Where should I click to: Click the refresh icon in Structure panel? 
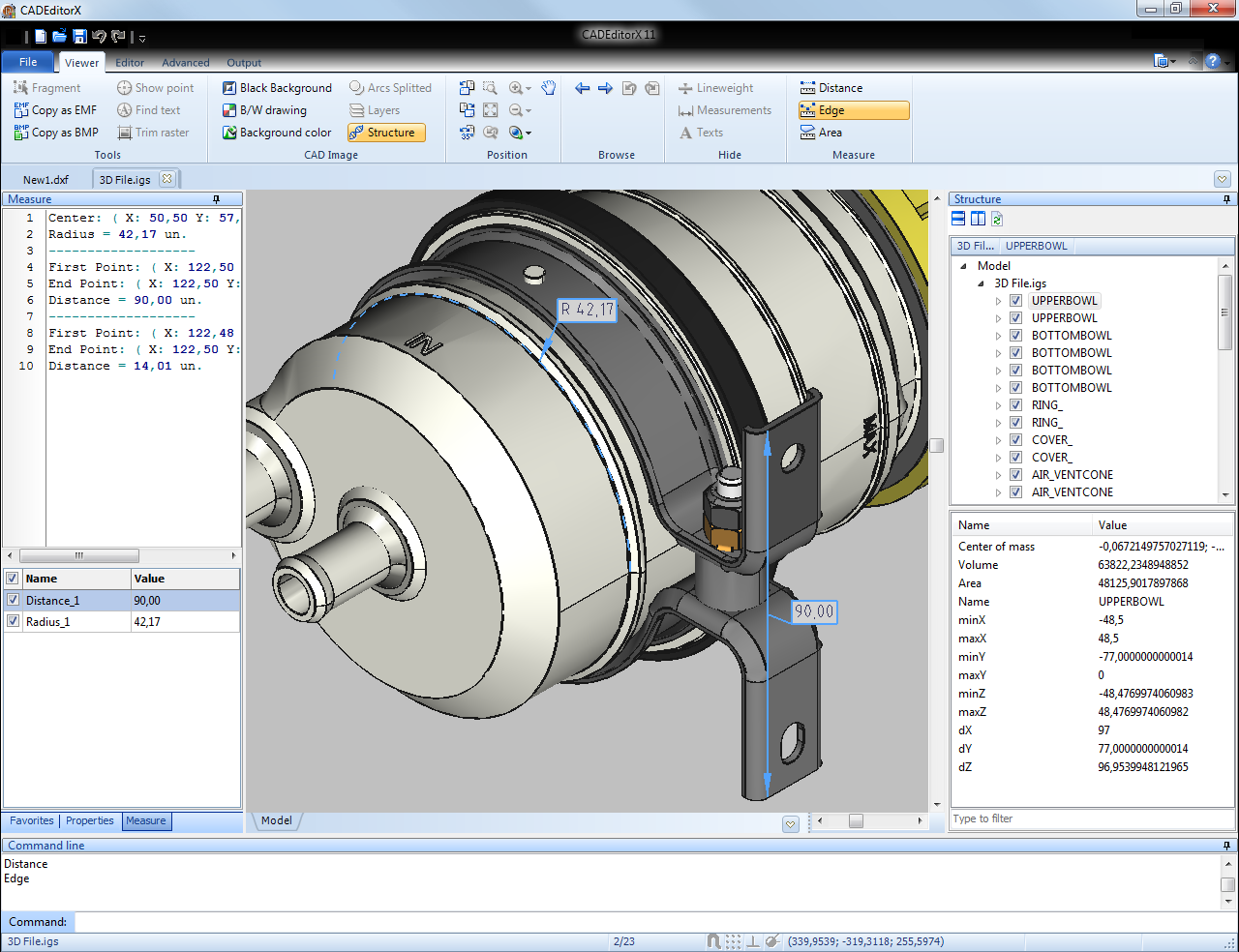(997, 220)
